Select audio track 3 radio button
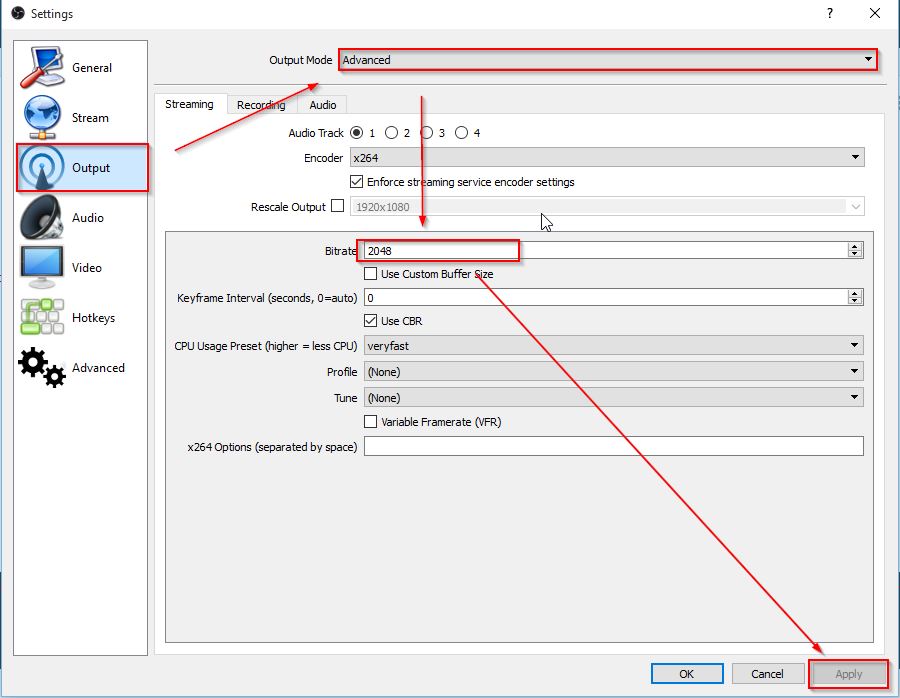This screenshot has width=900, height=698. tap(426, 133)
